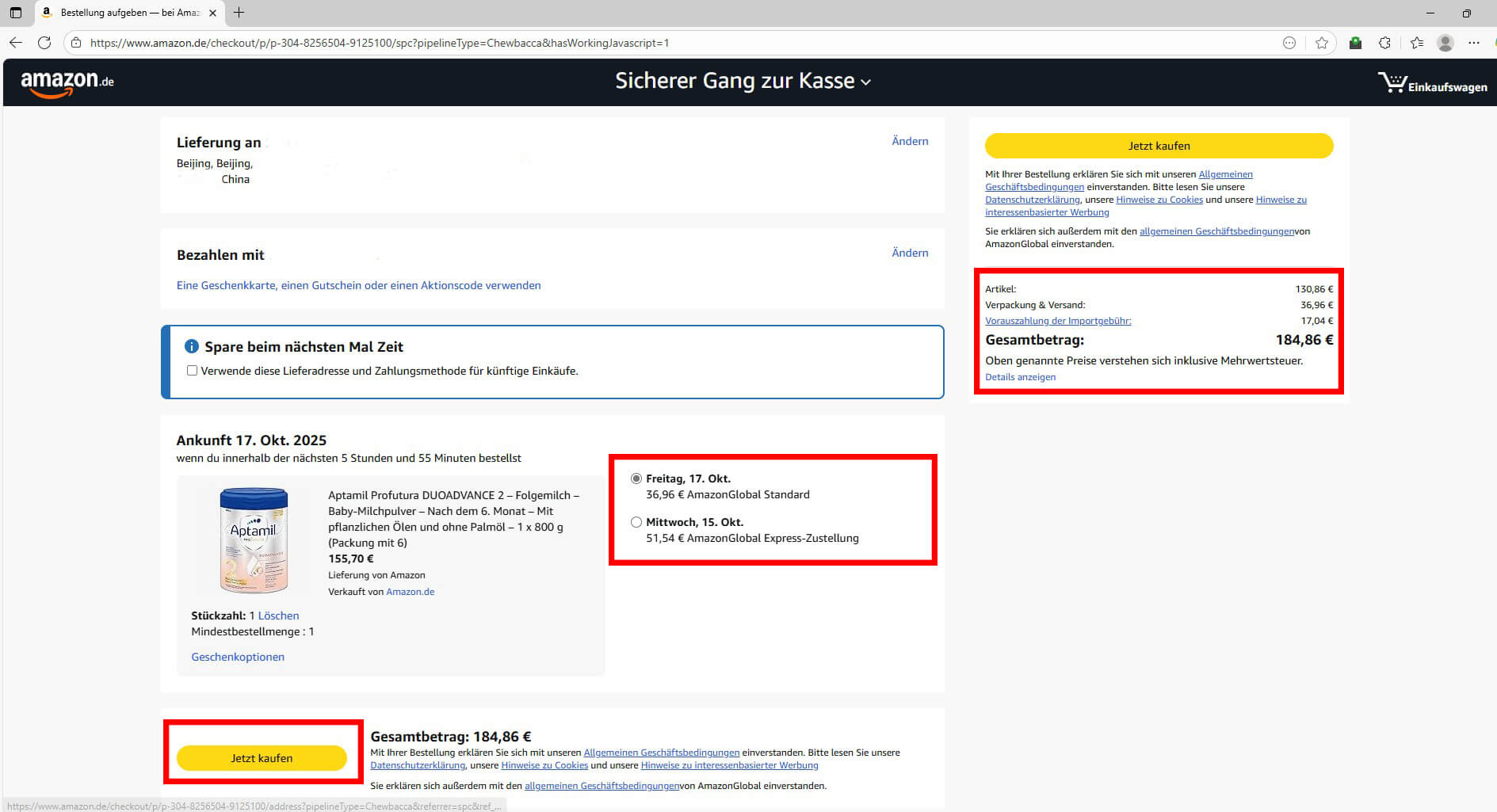Screen dimensions: 1497x812
Task: Reload the checkout page
Action: click(x=44, y=43)
